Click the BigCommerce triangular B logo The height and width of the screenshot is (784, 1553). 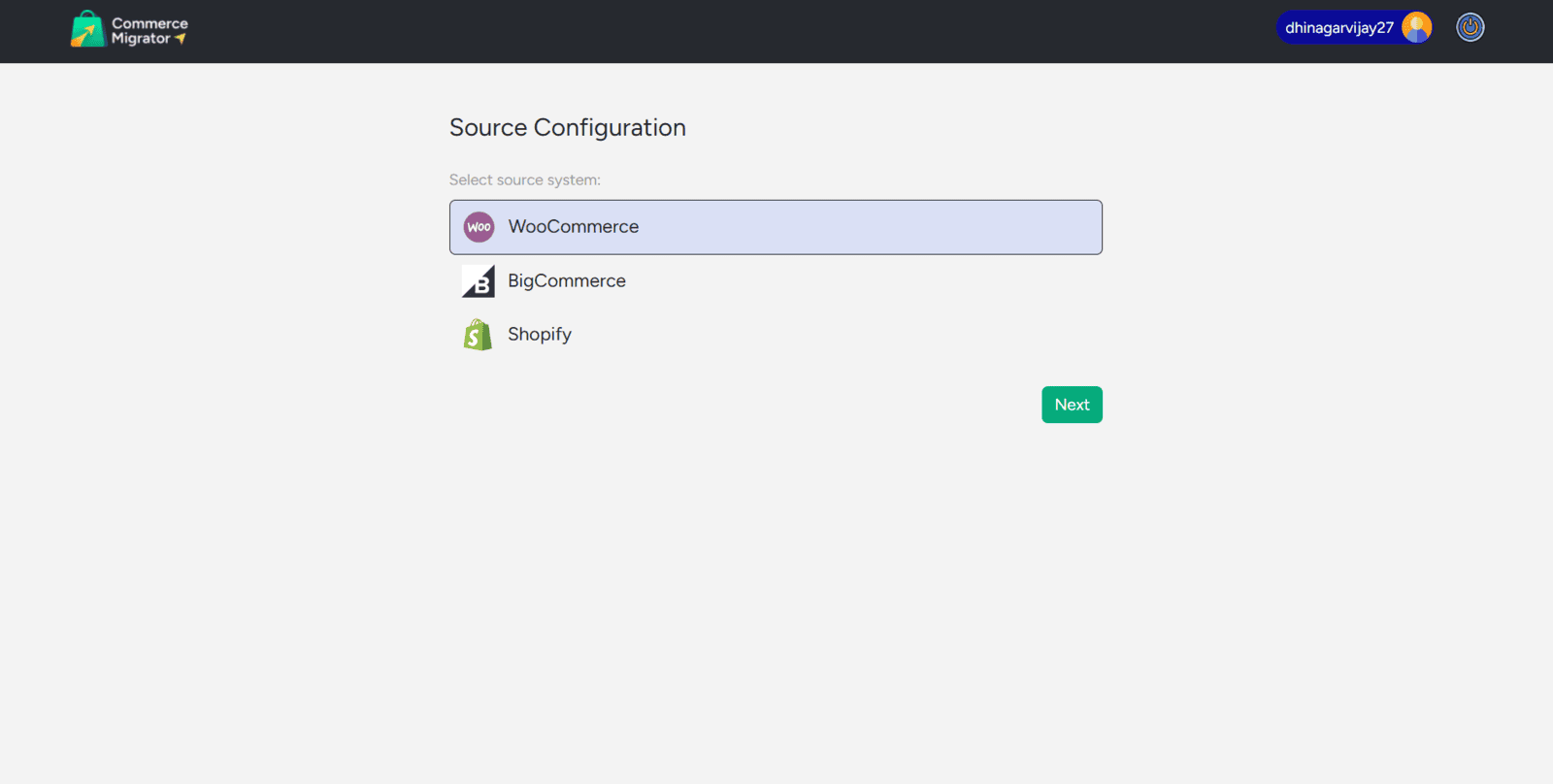pyautogui.click(x=479, y=281)
